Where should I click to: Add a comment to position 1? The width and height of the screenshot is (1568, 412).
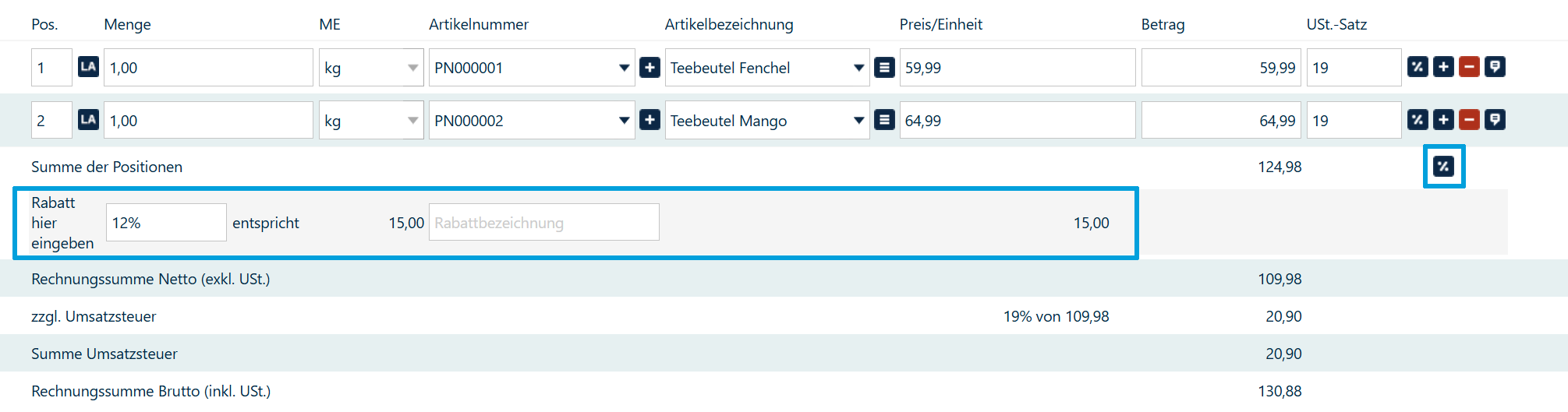[x=1495, y=67]
